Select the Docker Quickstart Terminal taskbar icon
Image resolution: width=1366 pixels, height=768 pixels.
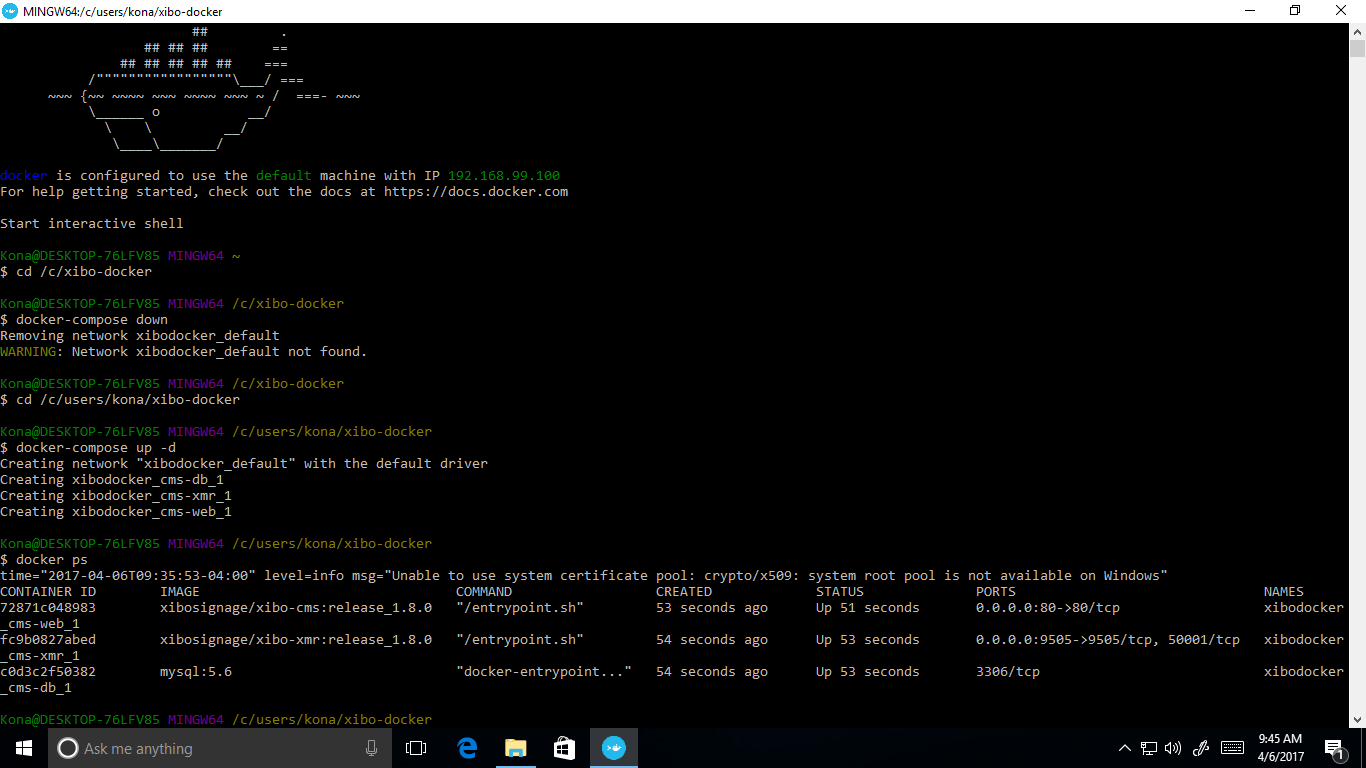pyautogui.click(x=613, y=748)
